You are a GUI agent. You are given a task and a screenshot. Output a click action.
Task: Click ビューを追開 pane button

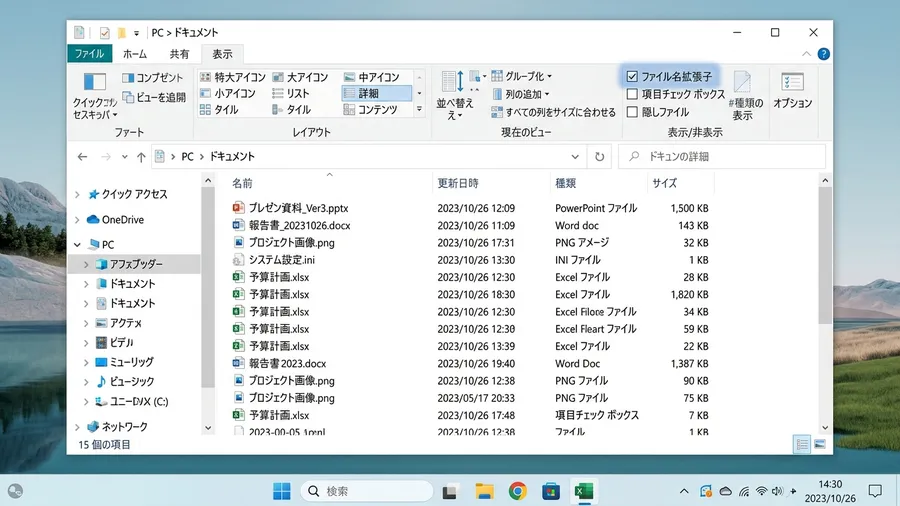tap(154, 97)
